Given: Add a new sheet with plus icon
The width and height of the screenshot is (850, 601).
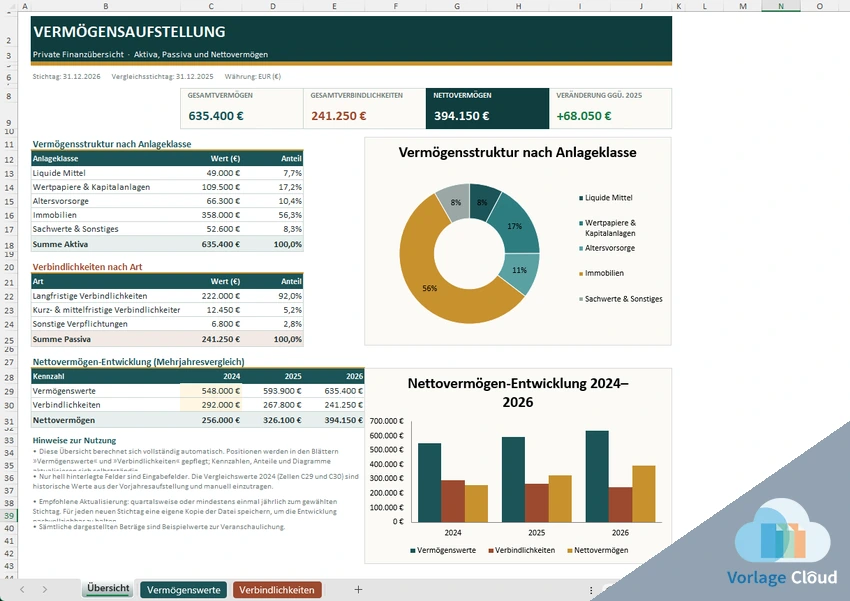Looking at the screenshot, I should [x=358, y=590].
